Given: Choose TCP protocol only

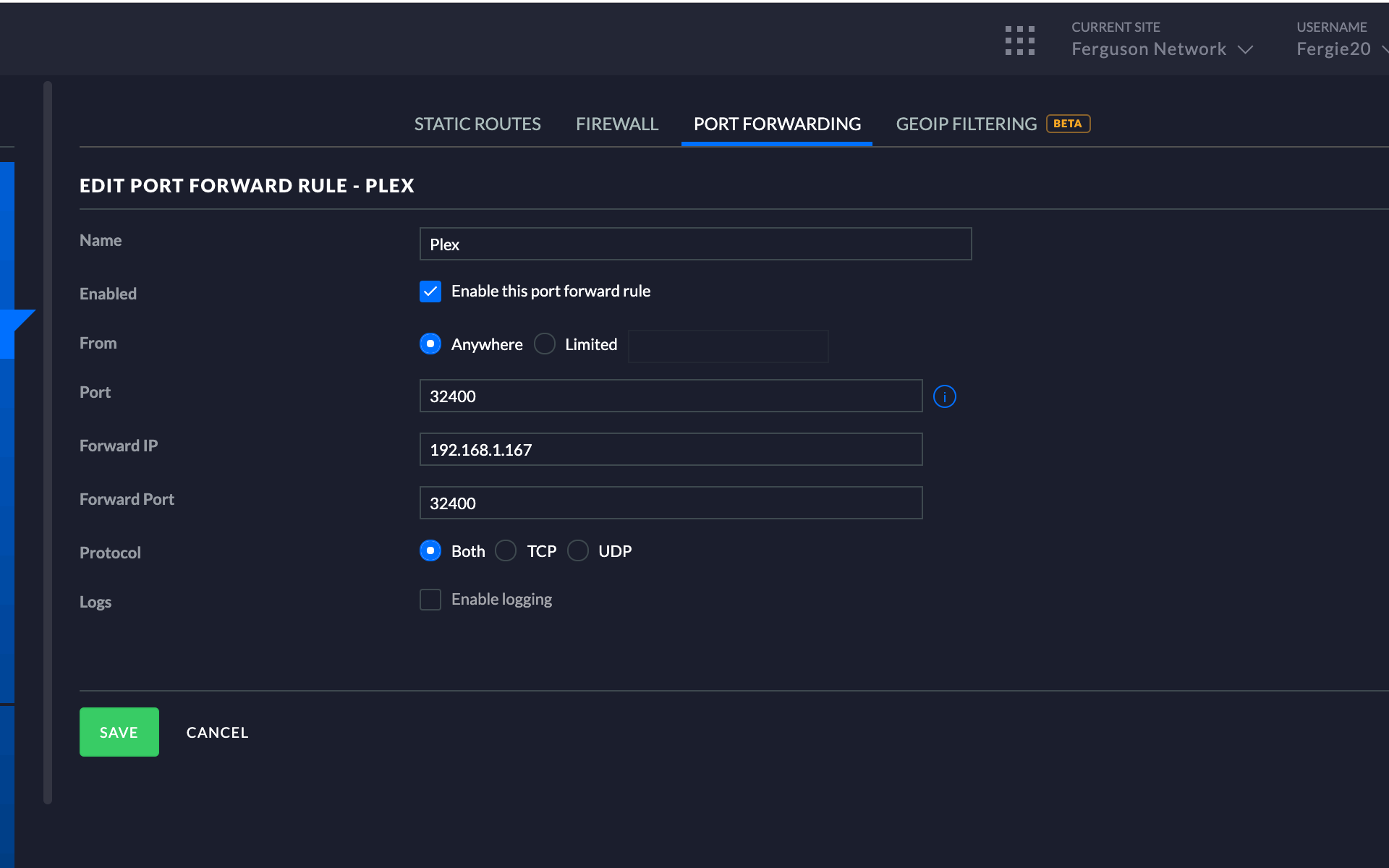Looking at the screenshot, I should [x=506, y=551].
